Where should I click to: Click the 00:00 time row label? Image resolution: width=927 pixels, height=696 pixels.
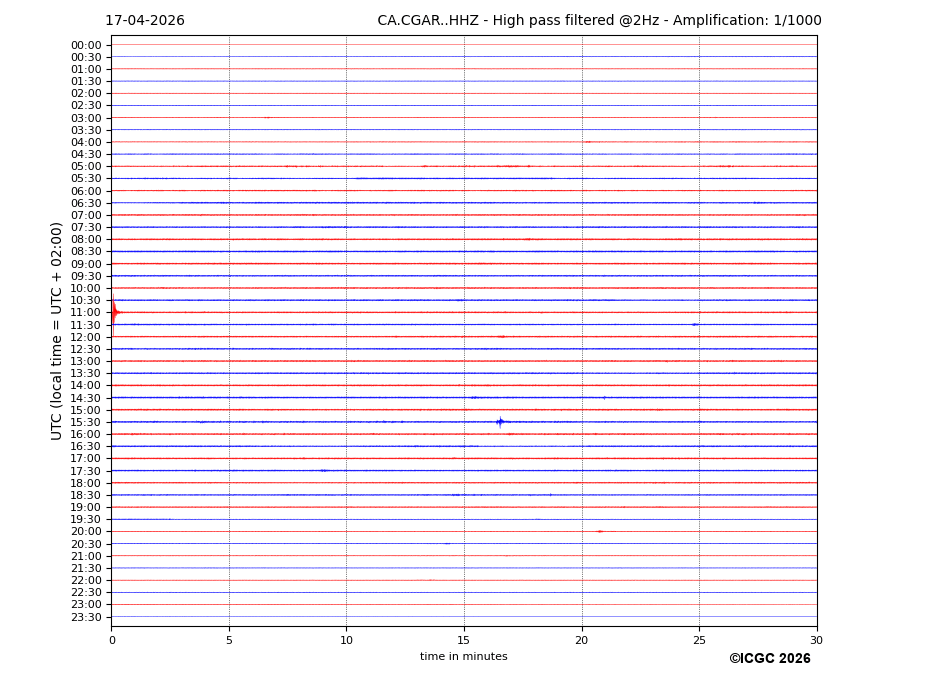click(x=85, y=45)
